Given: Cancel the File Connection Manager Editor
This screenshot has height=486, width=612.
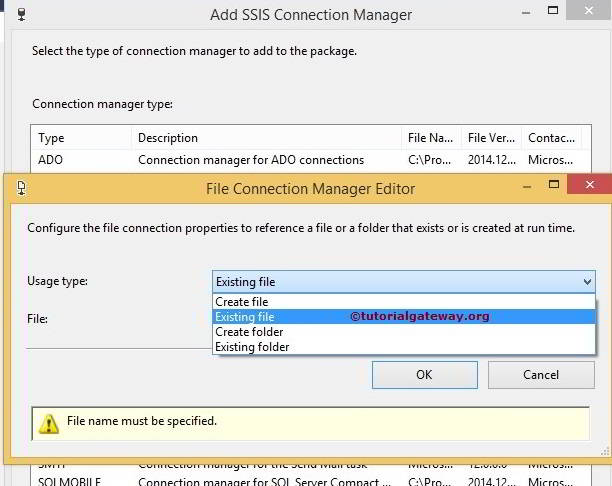Looking at the screenshot, I should click(x=541, y=375).
